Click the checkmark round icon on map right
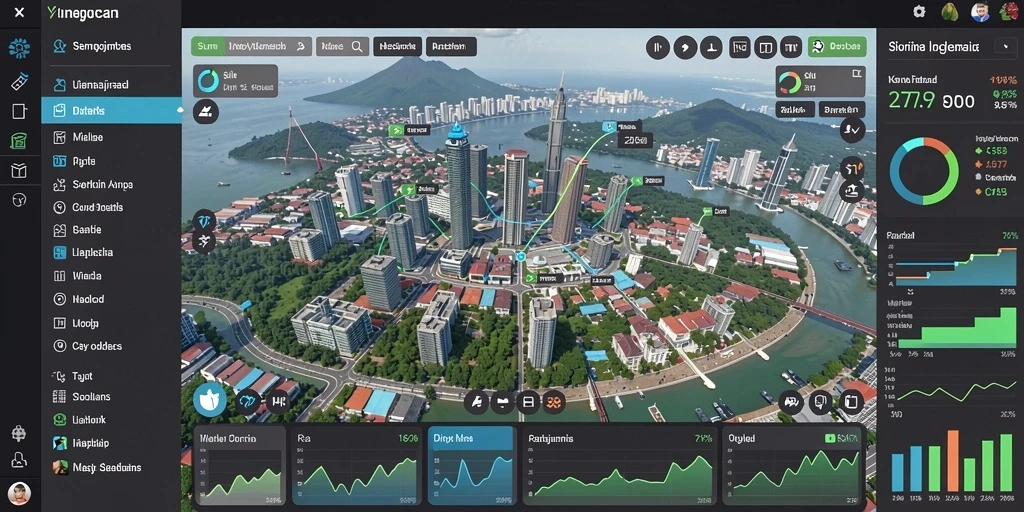 tap(852, 130)
